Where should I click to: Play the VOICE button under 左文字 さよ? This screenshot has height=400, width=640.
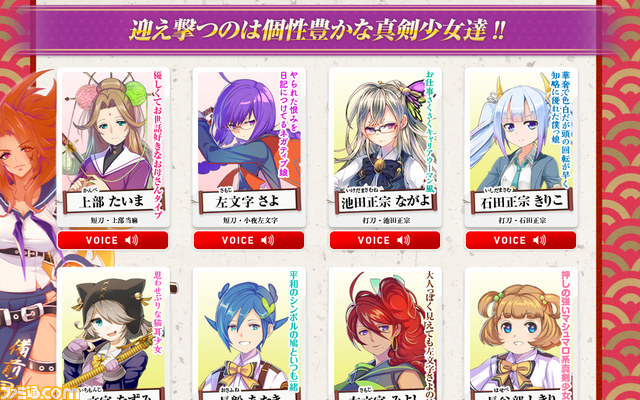click(x=249, y=240)
